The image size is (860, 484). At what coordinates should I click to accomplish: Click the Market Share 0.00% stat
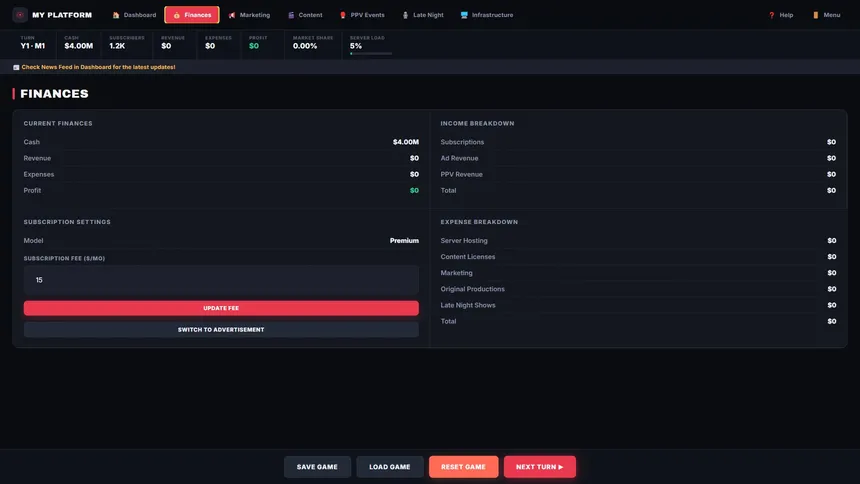pos(313,43)
